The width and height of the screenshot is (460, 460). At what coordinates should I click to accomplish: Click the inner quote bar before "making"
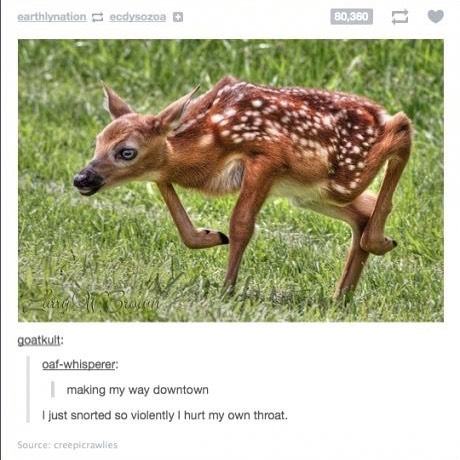pos(53,389)
